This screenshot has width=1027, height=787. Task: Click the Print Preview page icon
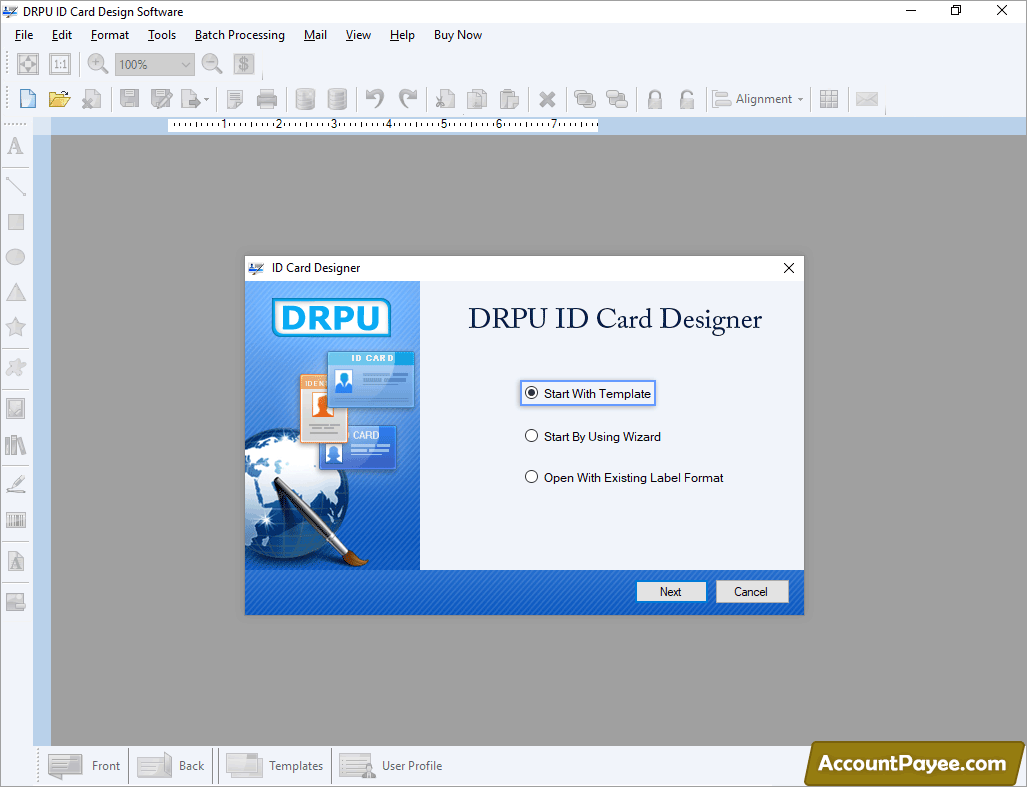coord(234,99)
